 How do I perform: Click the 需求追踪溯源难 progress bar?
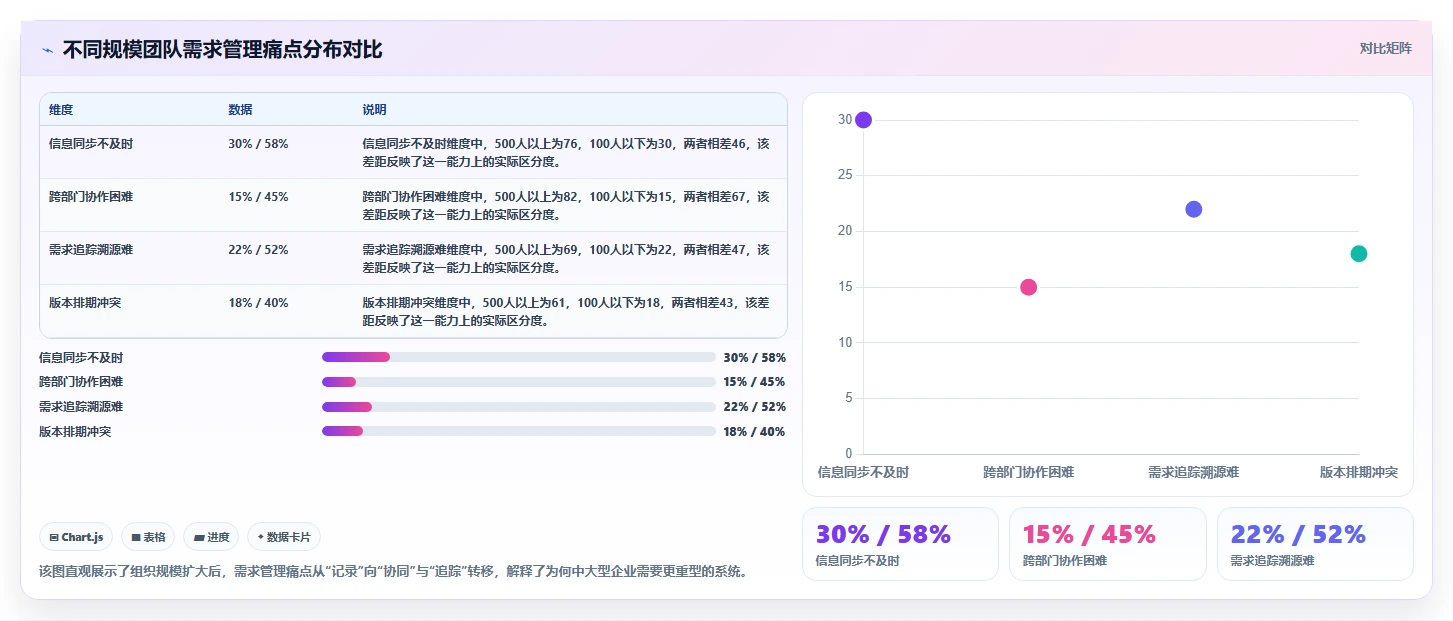[x=519, y=407]
